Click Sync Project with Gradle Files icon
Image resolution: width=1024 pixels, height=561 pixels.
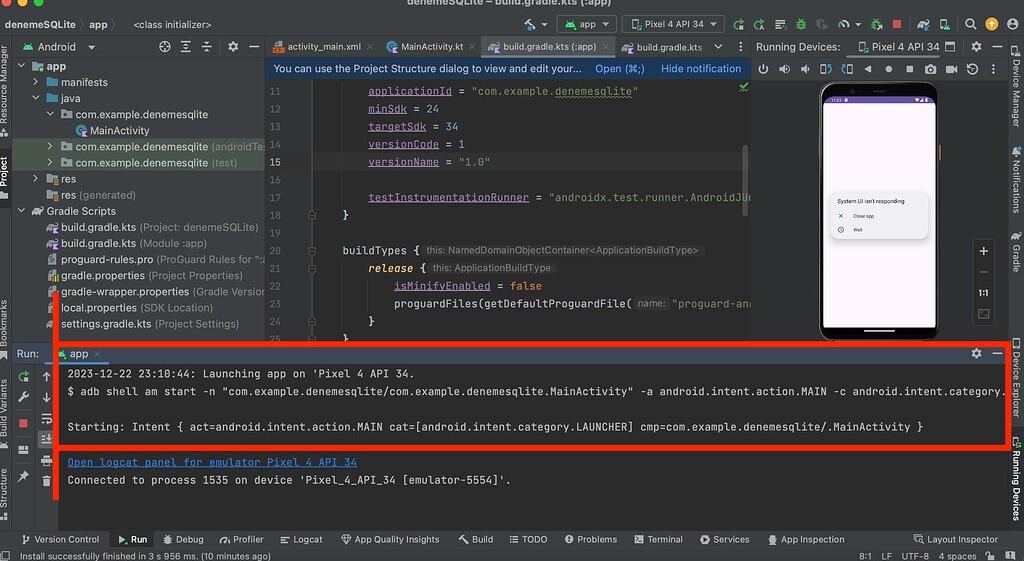[x=923, y=24]
